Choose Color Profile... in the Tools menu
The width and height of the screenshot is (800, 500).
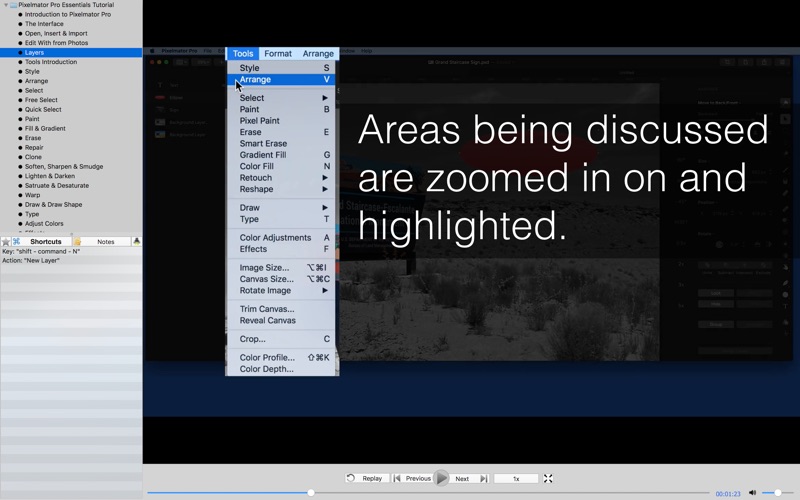click(282, 358)
